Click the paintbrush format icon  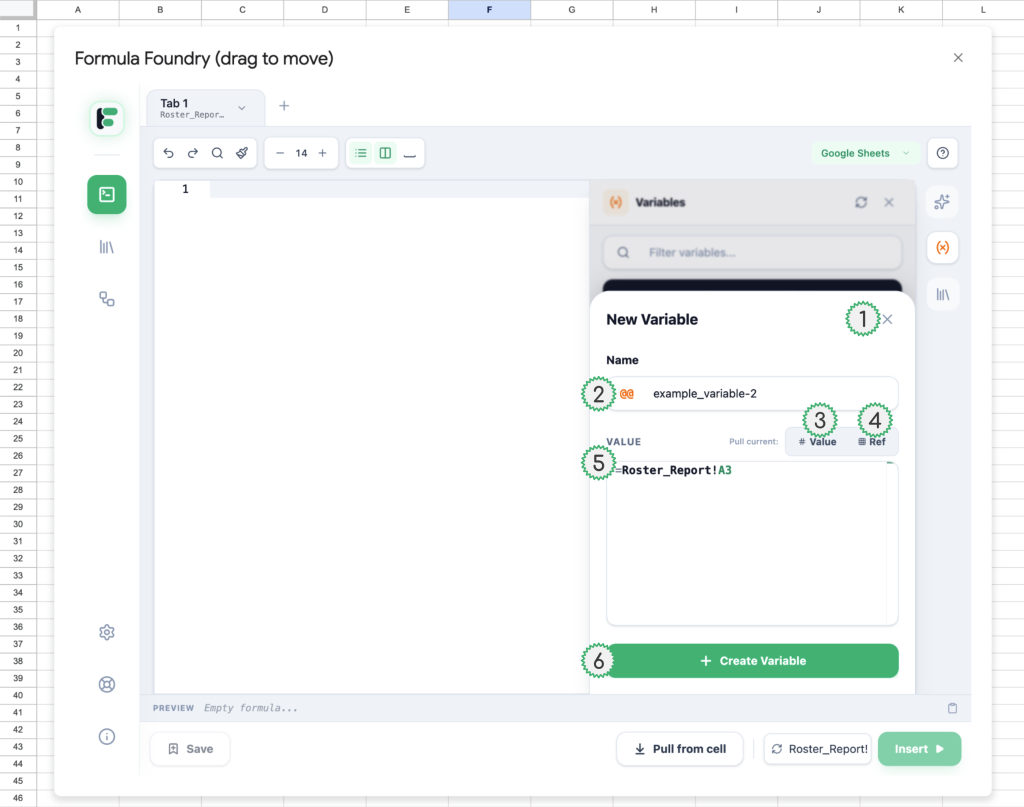pos(242,153)
